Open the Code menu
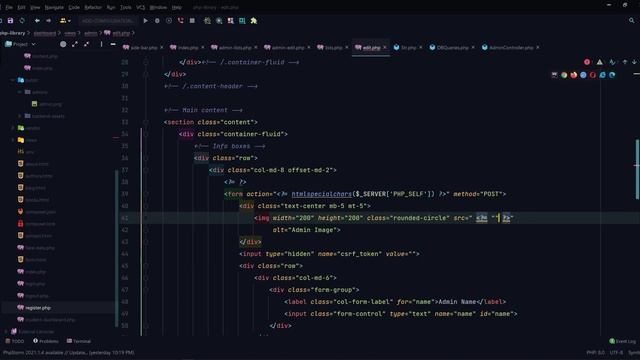This screenshot has height=360, width=640. [x=74, y=7]
